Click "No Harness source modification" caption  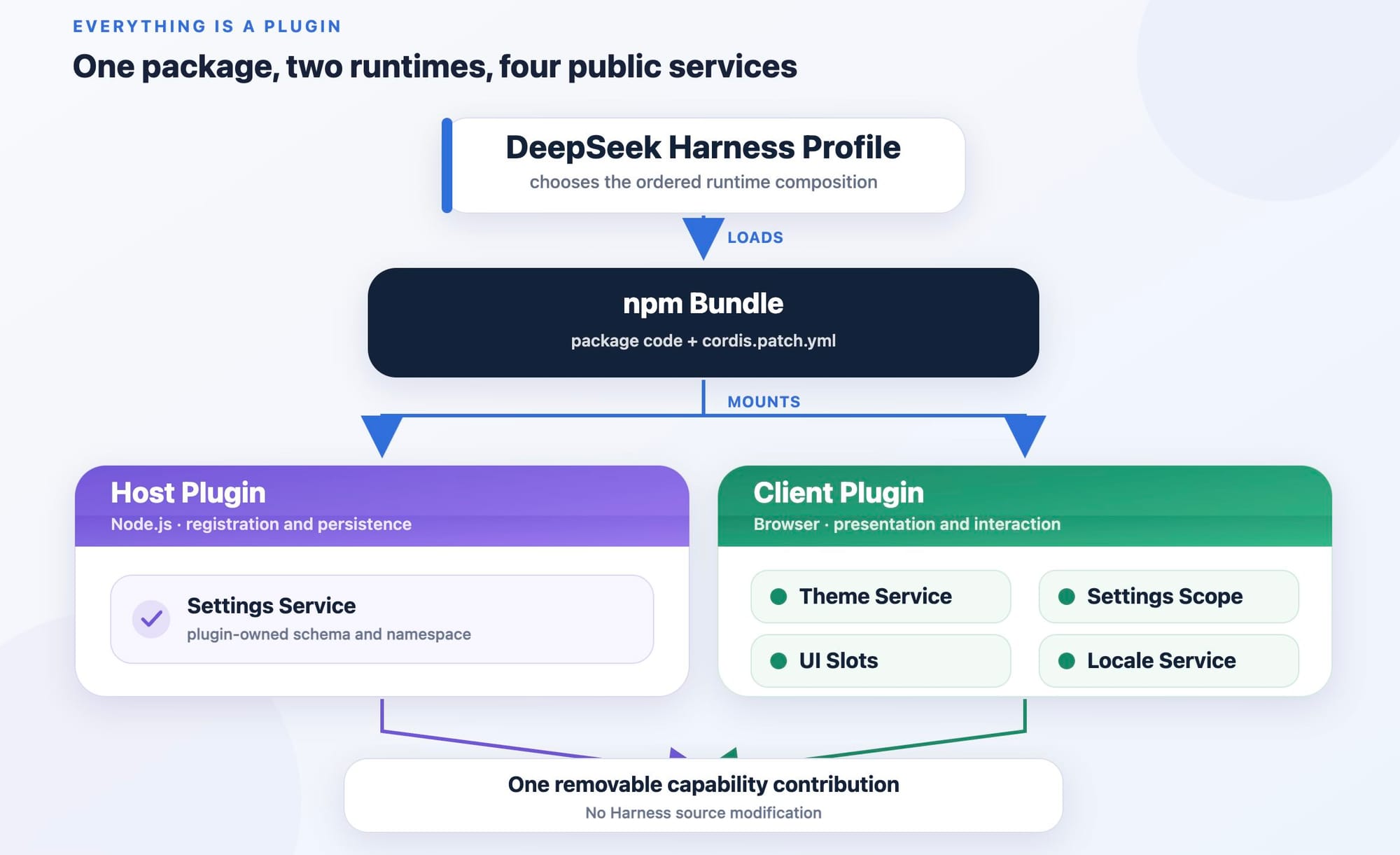pyautogui.click(x=703, y=813)
